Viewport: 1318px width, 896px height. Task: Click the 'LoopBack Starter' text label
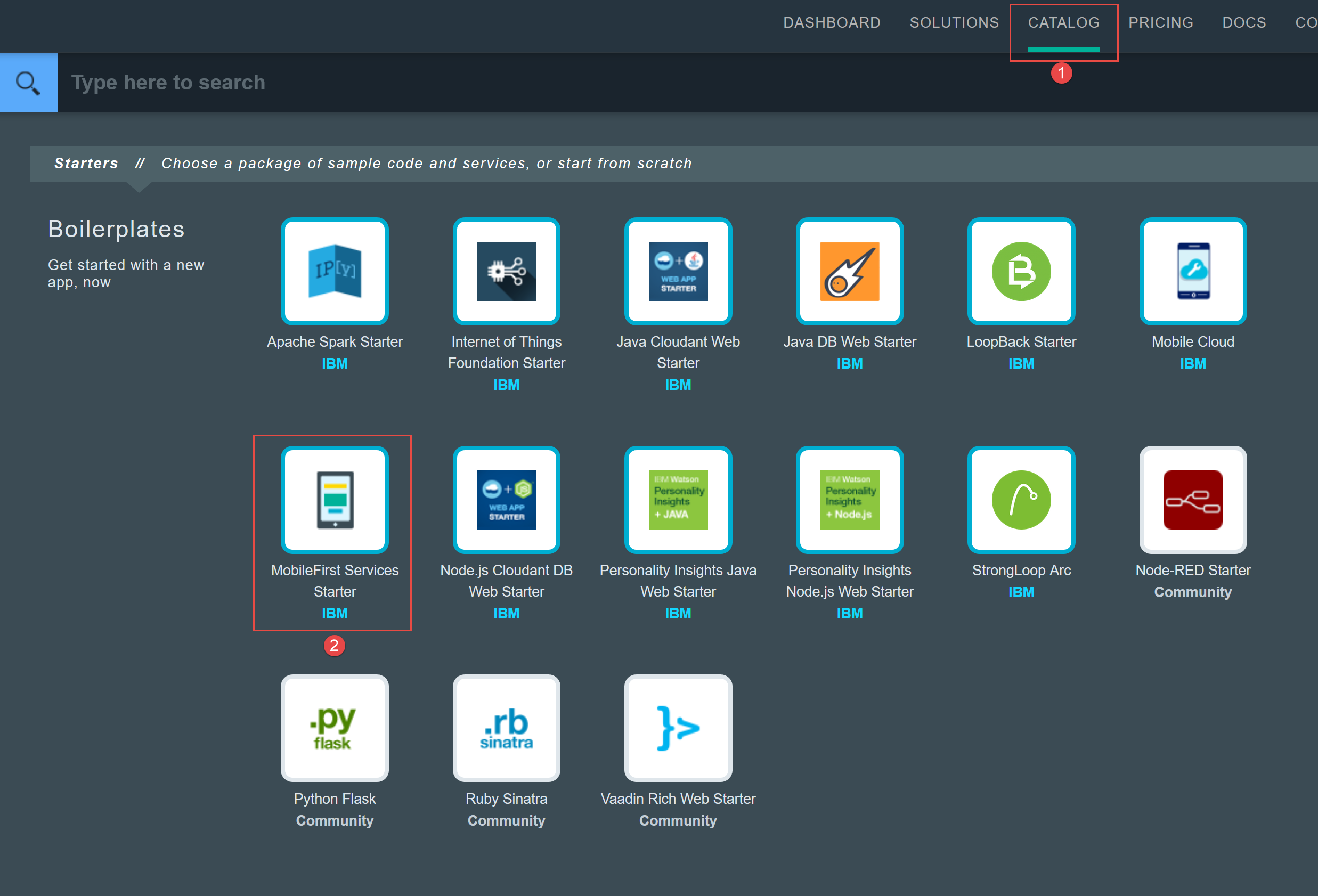(1021, 342)
